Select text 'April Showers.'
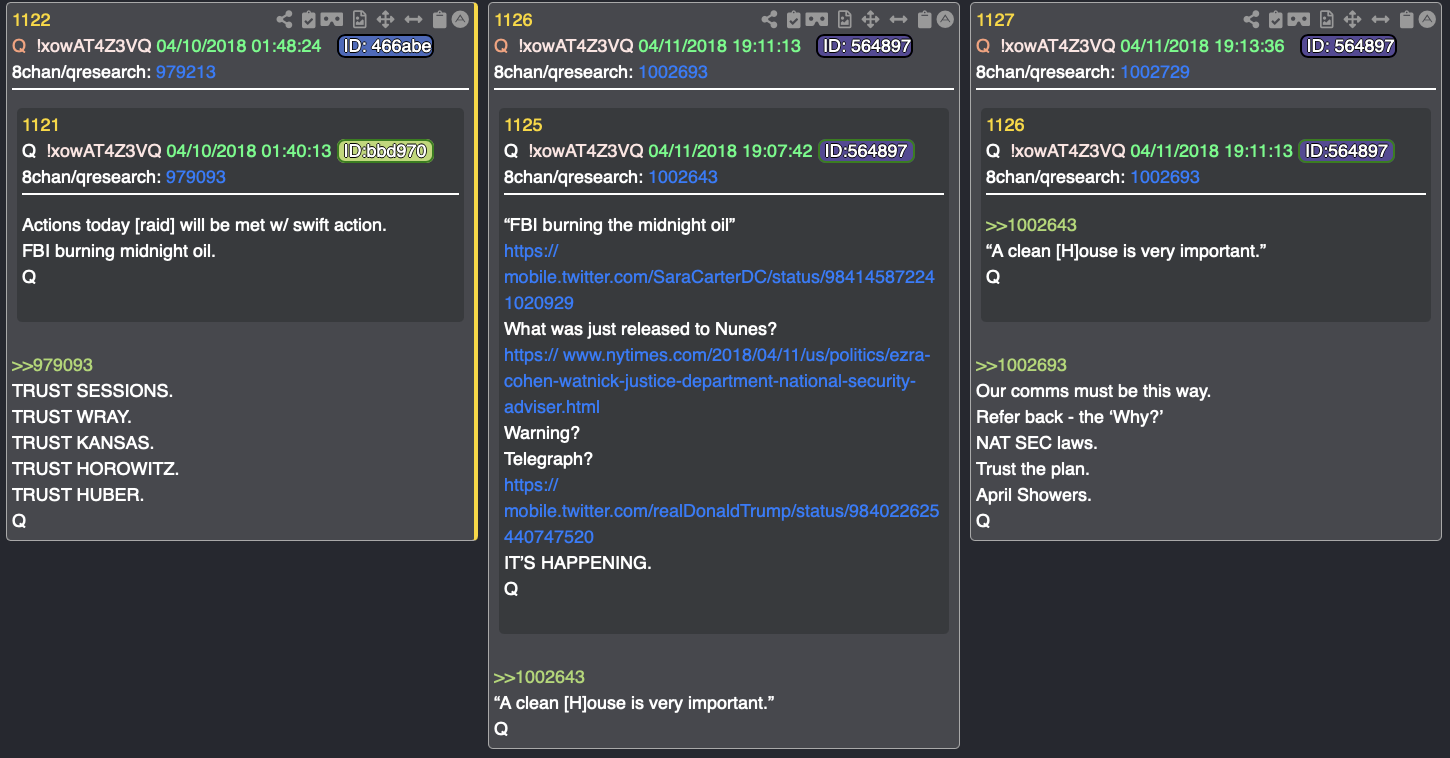The height and width of the screenshot is (758, 1450). (x=1034, y=495)
